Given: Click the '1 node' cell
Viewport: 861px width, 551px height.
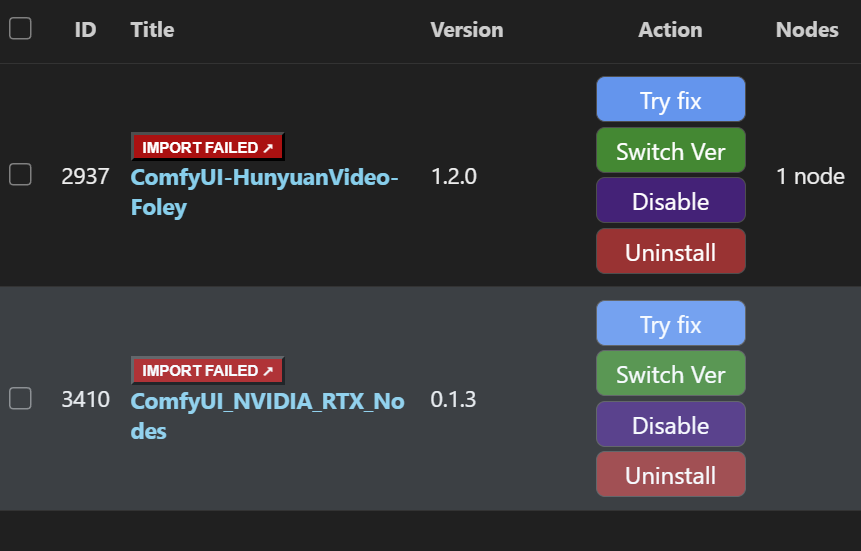Looking at the screenshot, I should (810, 176).
